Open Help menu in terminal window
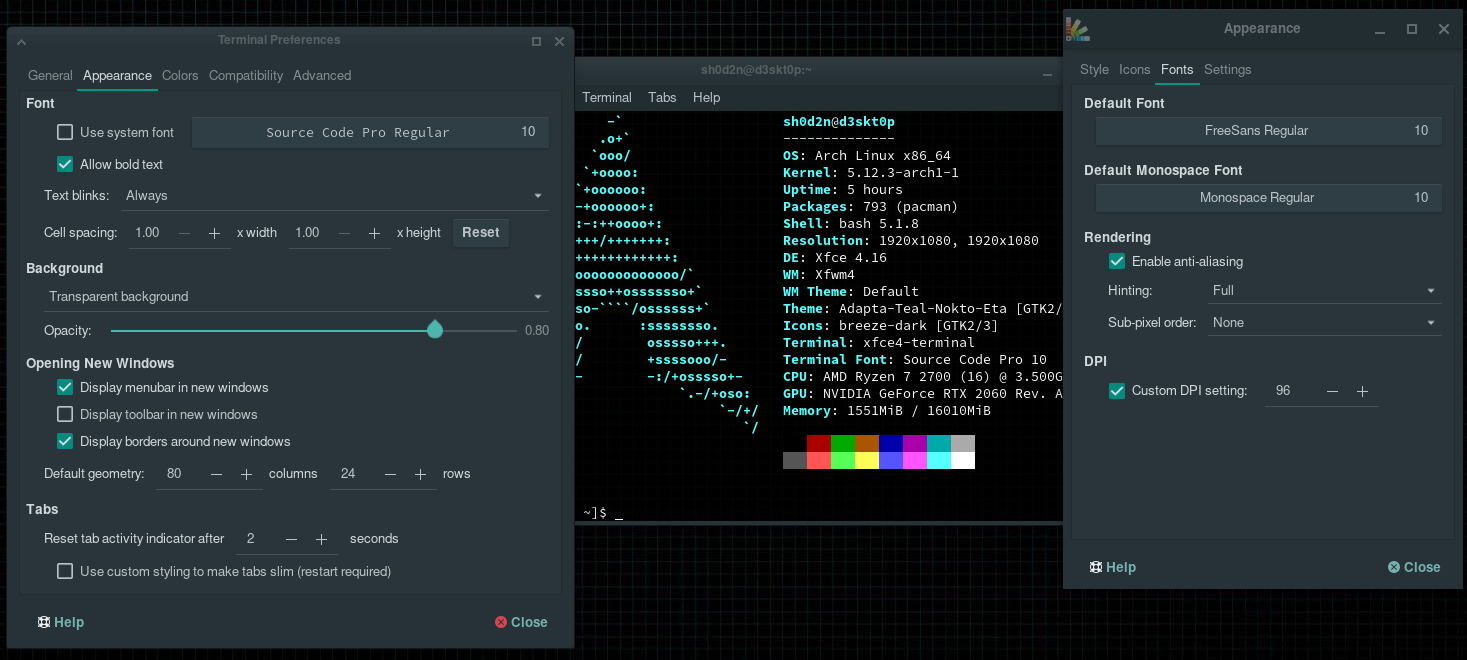Viewport: 1467px width, 660px height. tap(706, 98)
